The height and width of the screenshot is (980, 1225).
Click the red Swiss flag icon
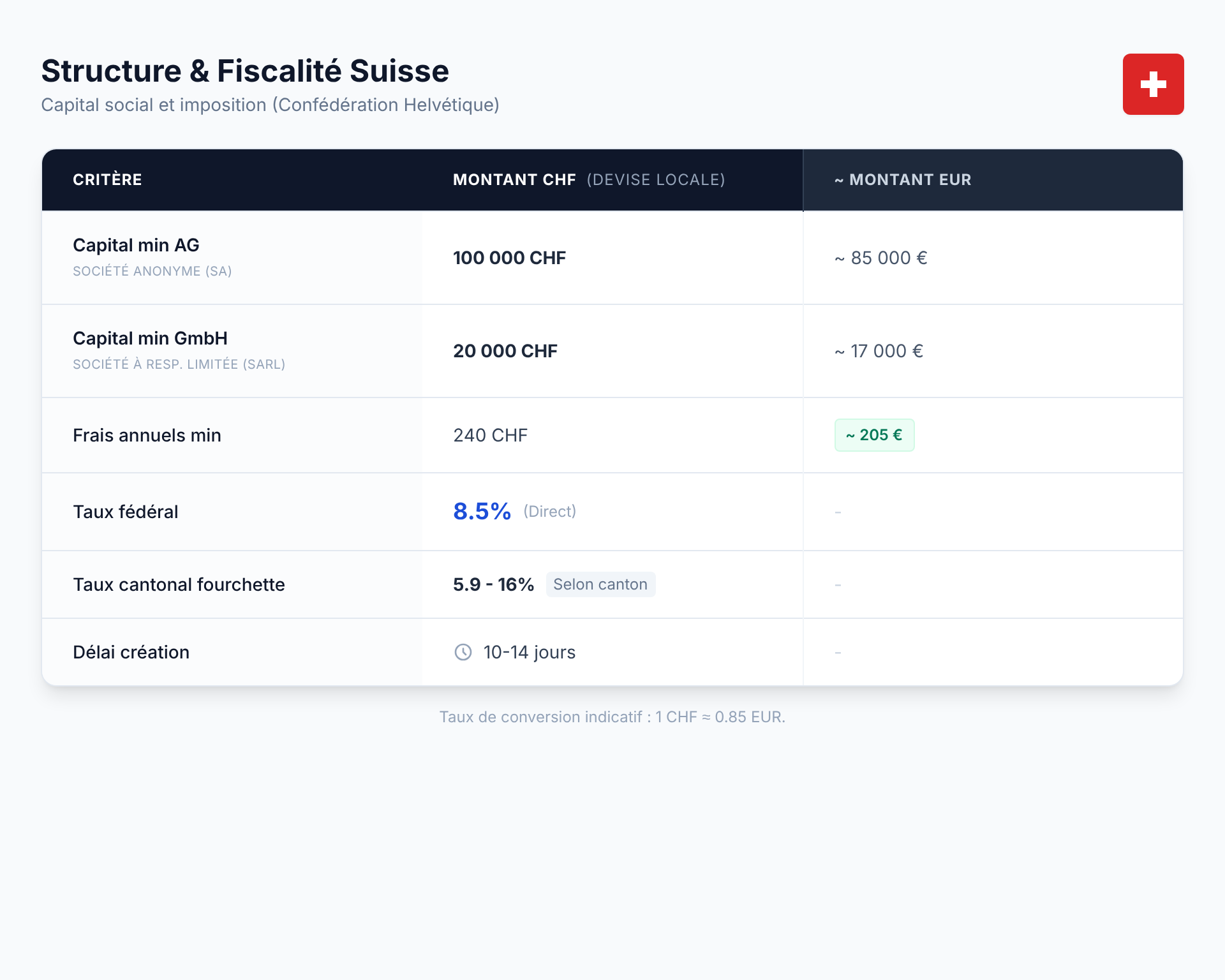pyautogui.click(x=1153, y=84)
